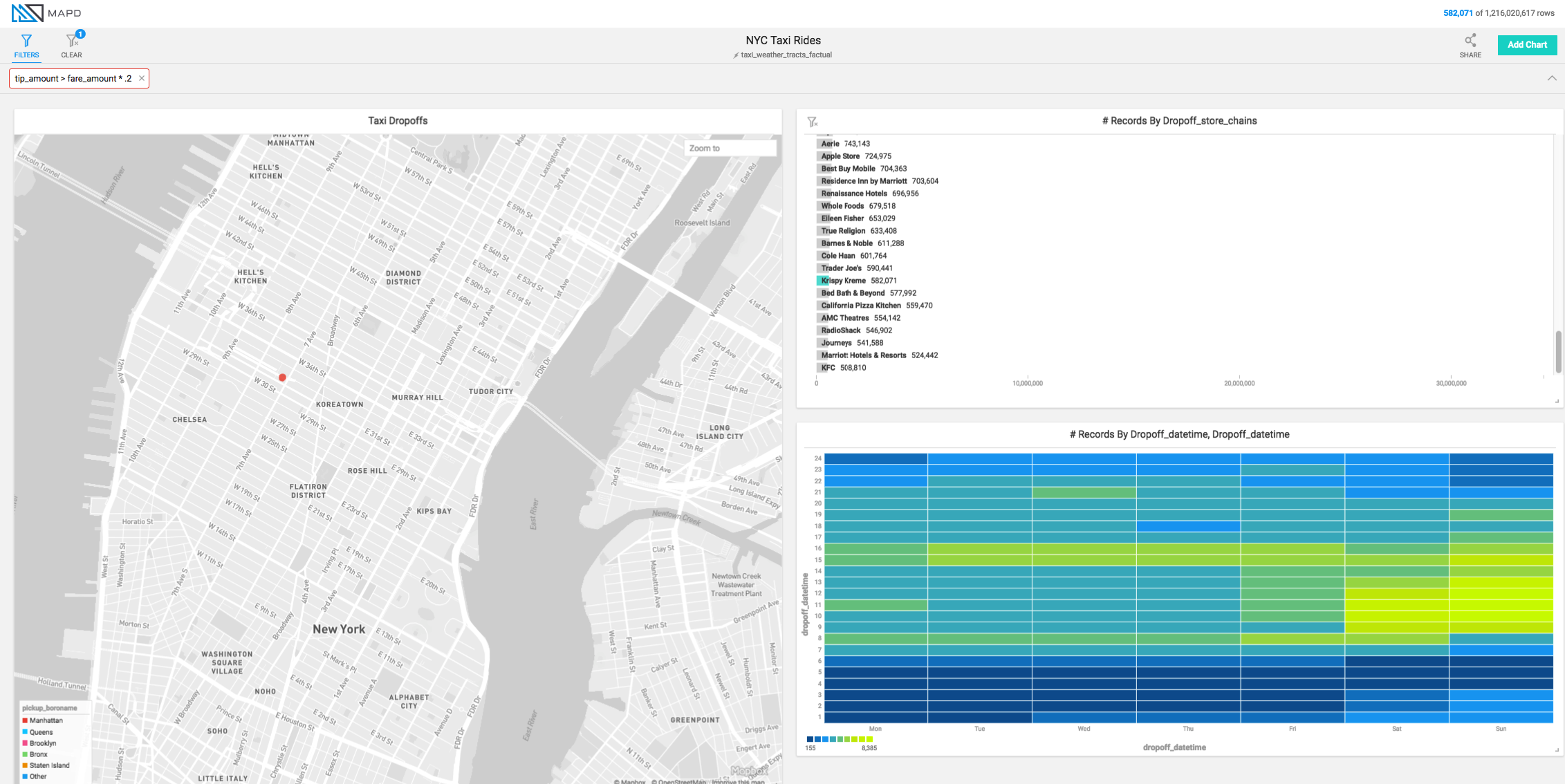Select the RadioShack bar row
The width and height of the screenshot is (1565, 784).
[856, 330]
